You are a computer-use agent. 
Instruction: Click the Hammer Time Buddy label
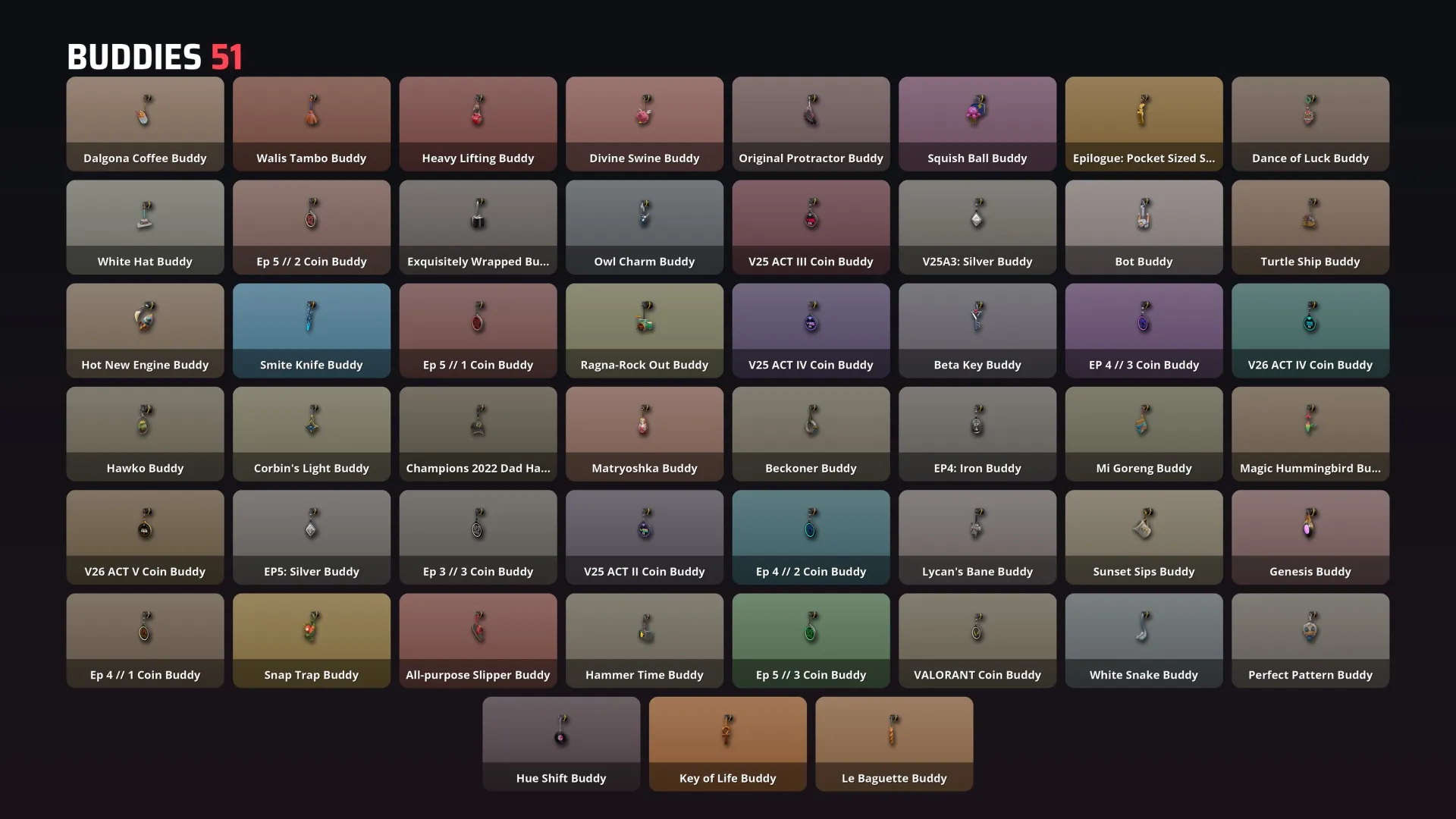[x=645, y=675]
